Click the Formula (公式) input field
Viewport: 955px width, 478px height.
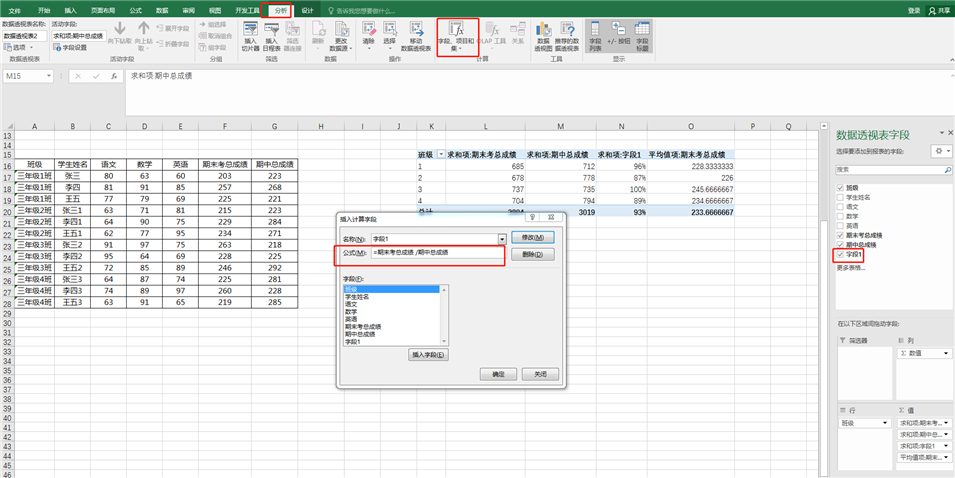437,252
